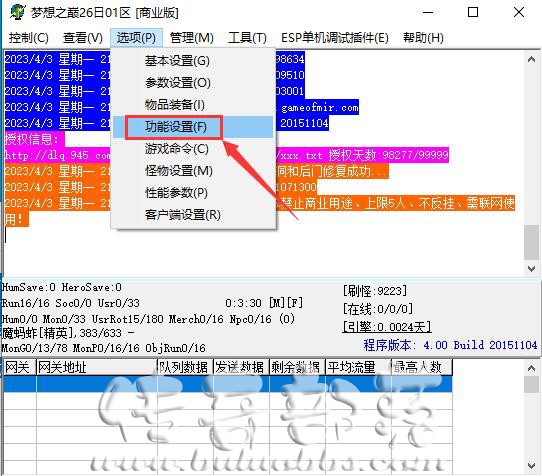Image resolution: width=542 pixels, height=476 pixels.
Task: Open the 工具(T) menu
Action: 247,38
